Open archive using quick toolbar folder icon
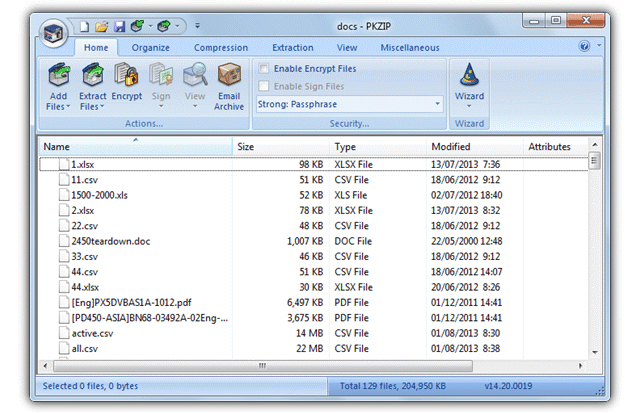 (101, 27)
